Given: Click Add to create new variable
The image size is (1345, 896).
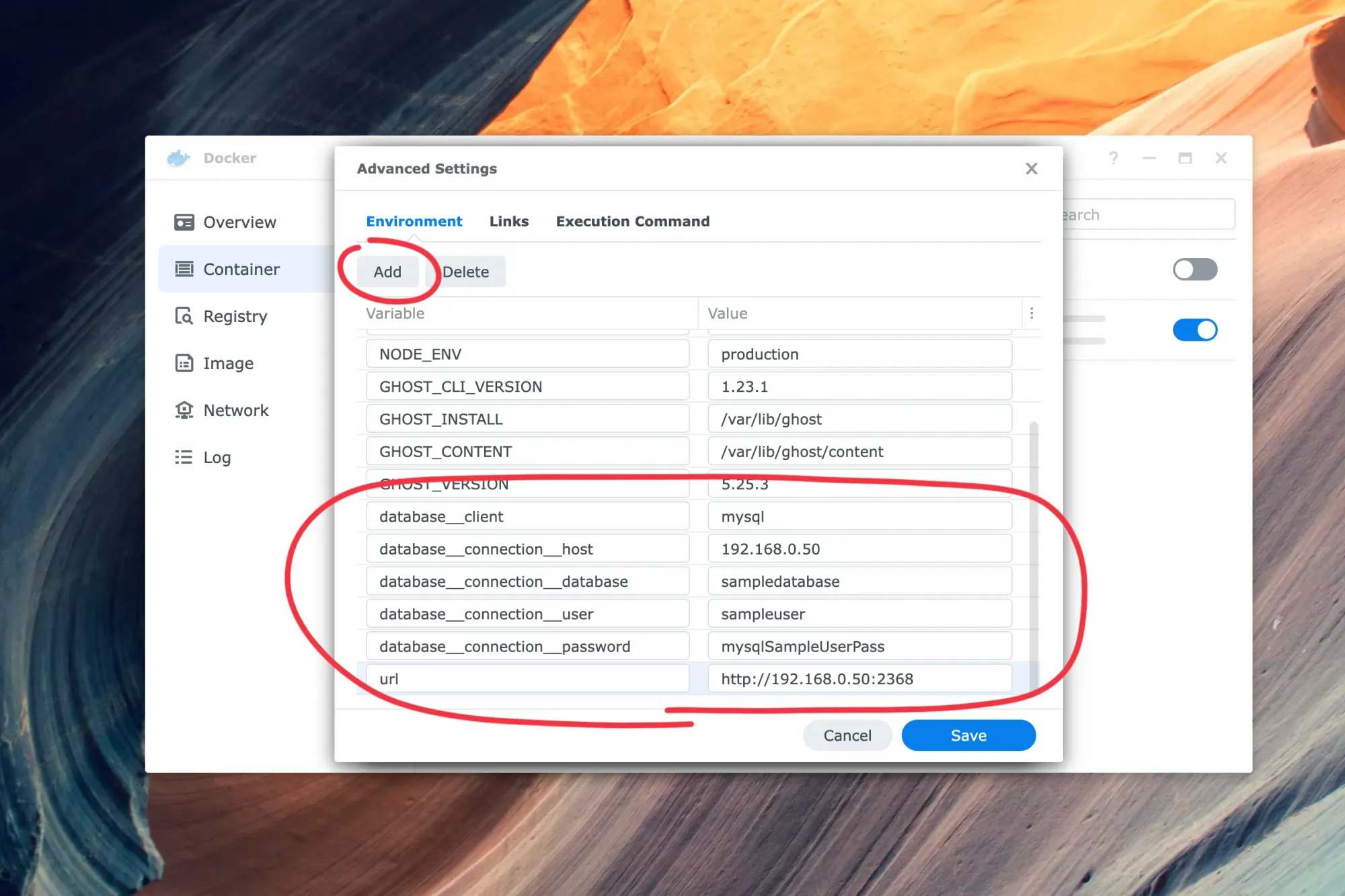Looking at the screenshot, I should coord(387,271).
